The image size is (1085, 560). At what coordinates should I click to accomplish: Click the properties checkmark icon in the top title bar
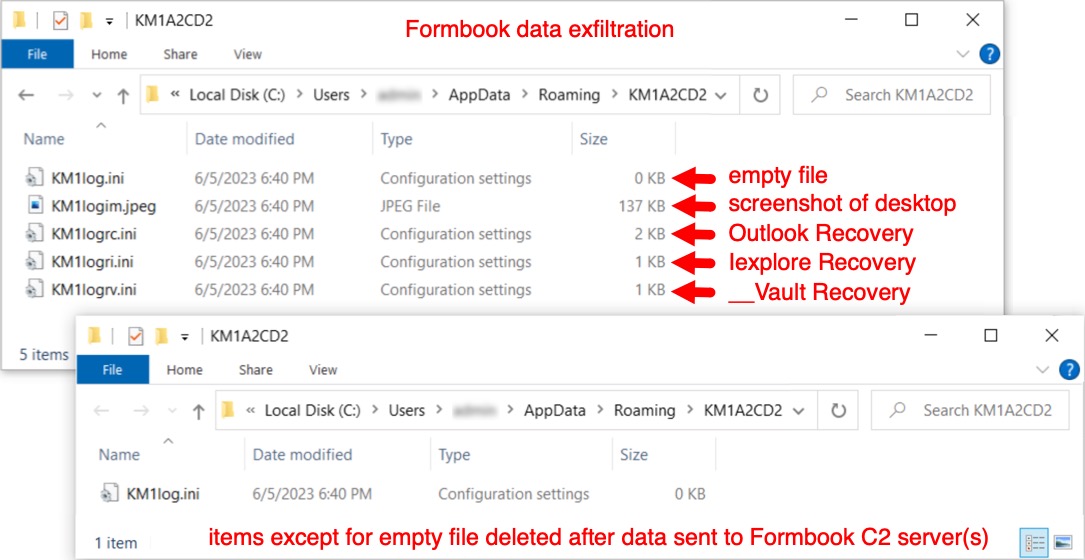point(62,21)
